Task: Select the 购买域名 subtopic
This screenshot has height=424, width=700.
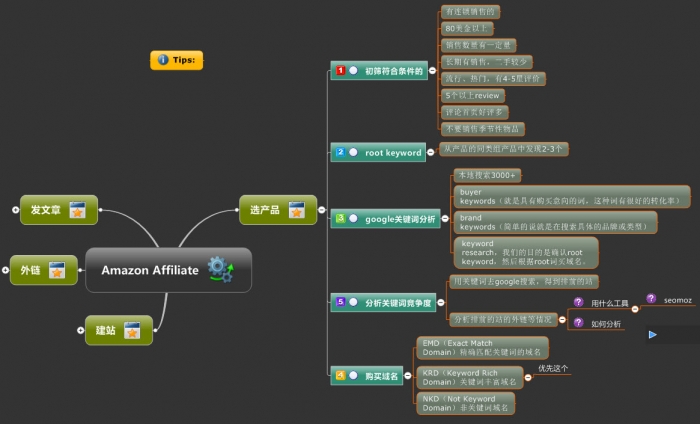Action: pos(367,375)
